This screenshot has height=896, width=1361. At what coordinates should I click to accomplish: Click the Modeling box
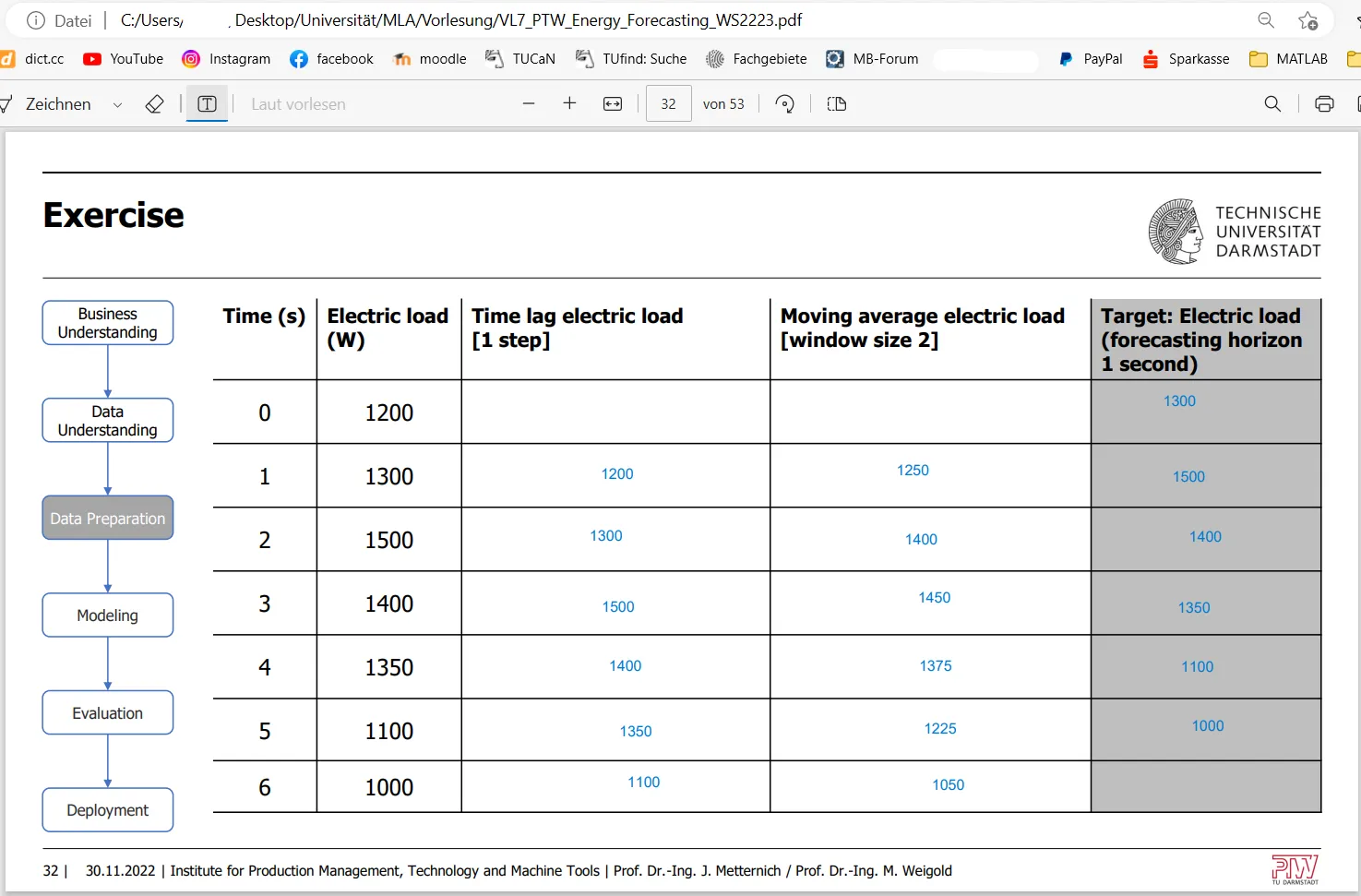[108, 615]
